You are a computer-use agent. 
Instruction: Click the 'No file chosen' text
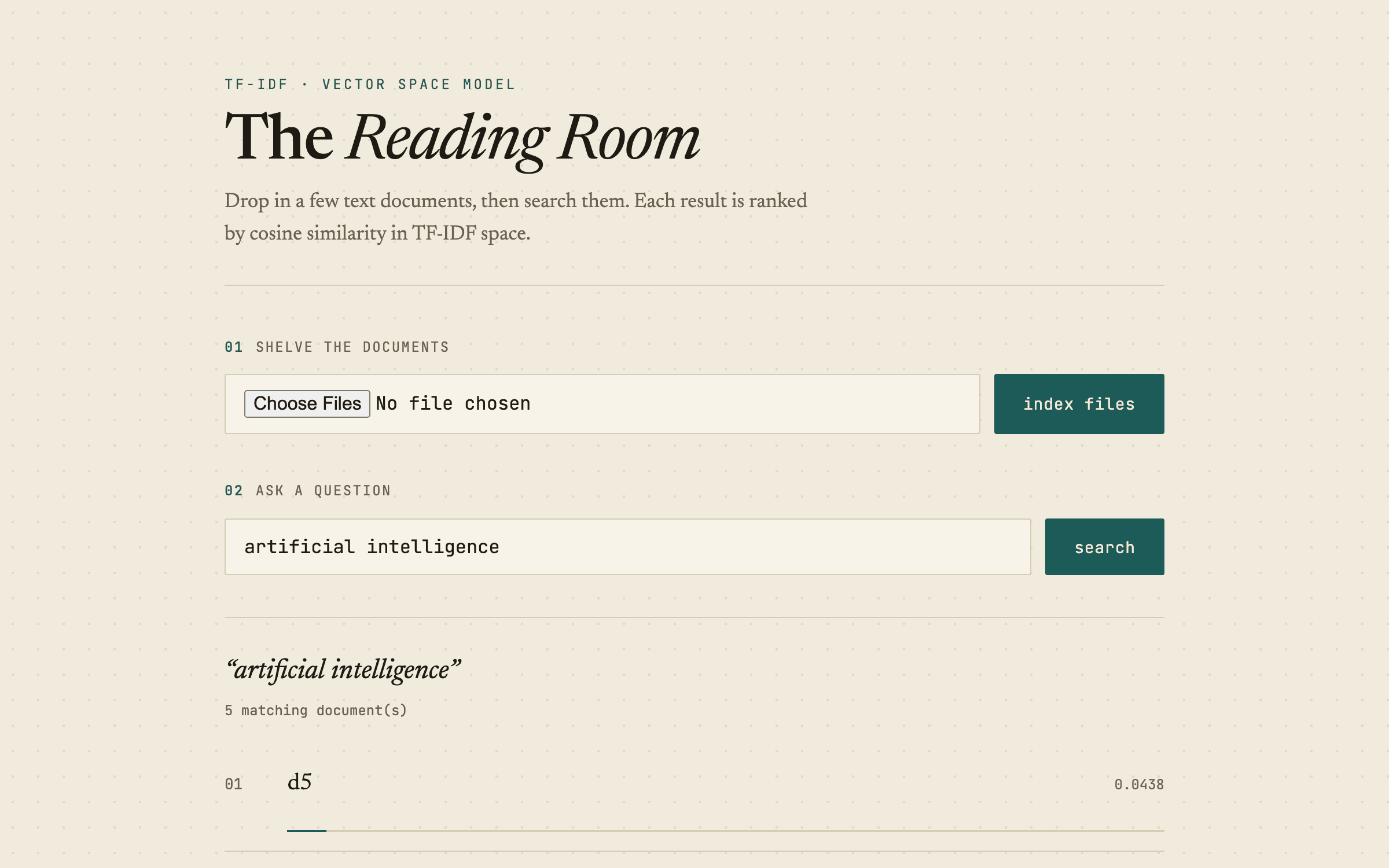pos(453,403)
